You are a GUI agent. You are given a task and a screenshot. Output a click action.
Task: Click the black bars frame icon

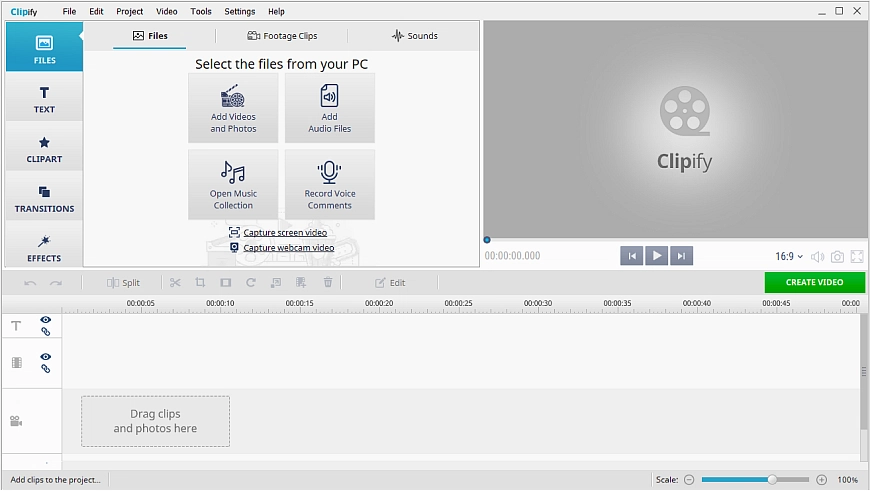(x=225, y=283)
